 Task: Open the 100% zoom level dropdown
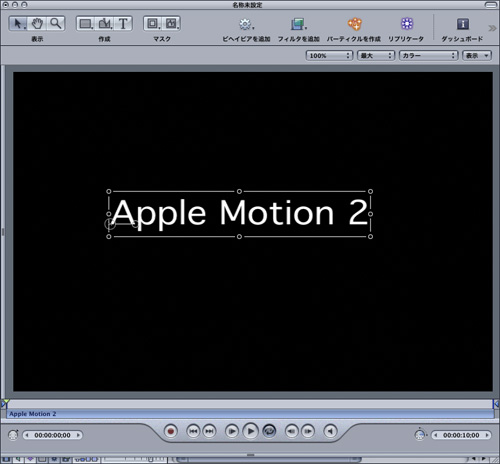[x=329, y=56]
